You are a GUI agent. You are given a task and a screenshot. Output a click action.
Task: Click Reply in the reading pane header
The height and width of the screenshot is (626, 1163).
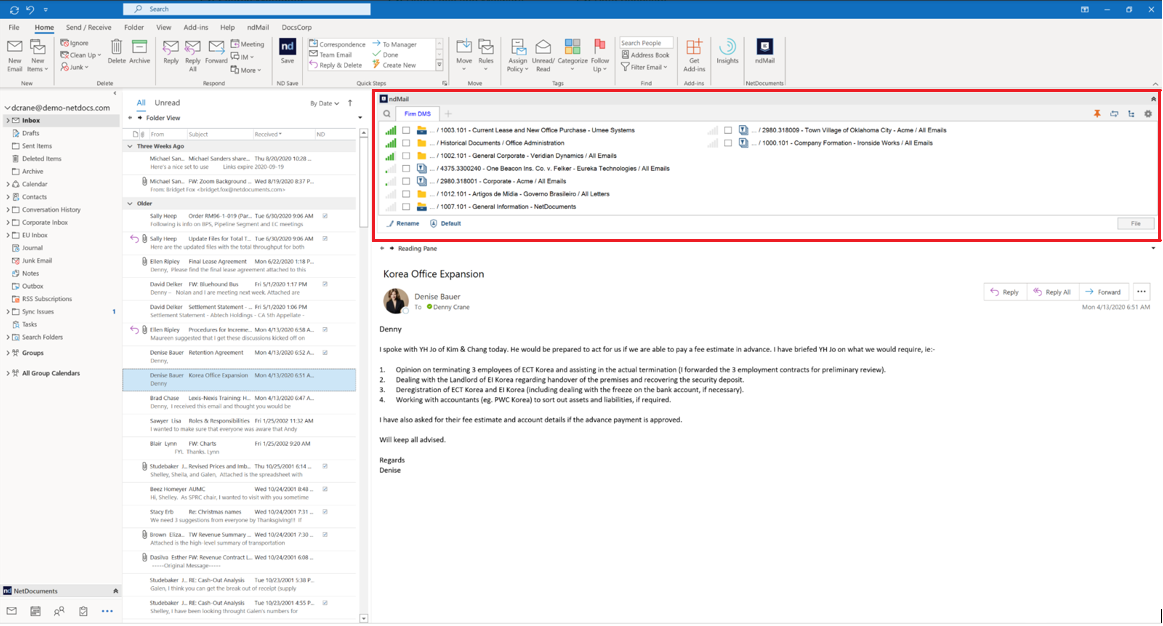click(x=1004, y=292)
